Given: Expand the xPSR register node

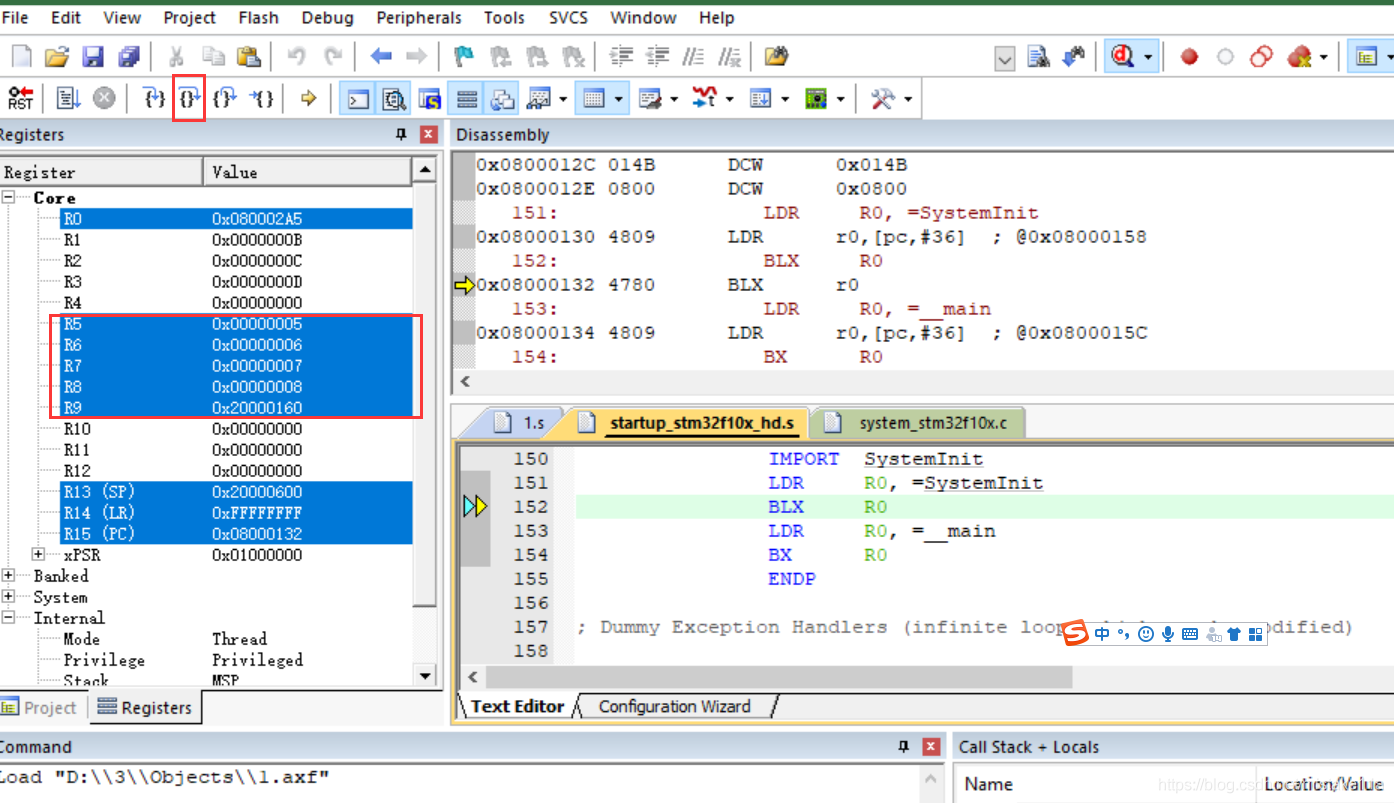Looking at the screenshot, I should [39, 555].
